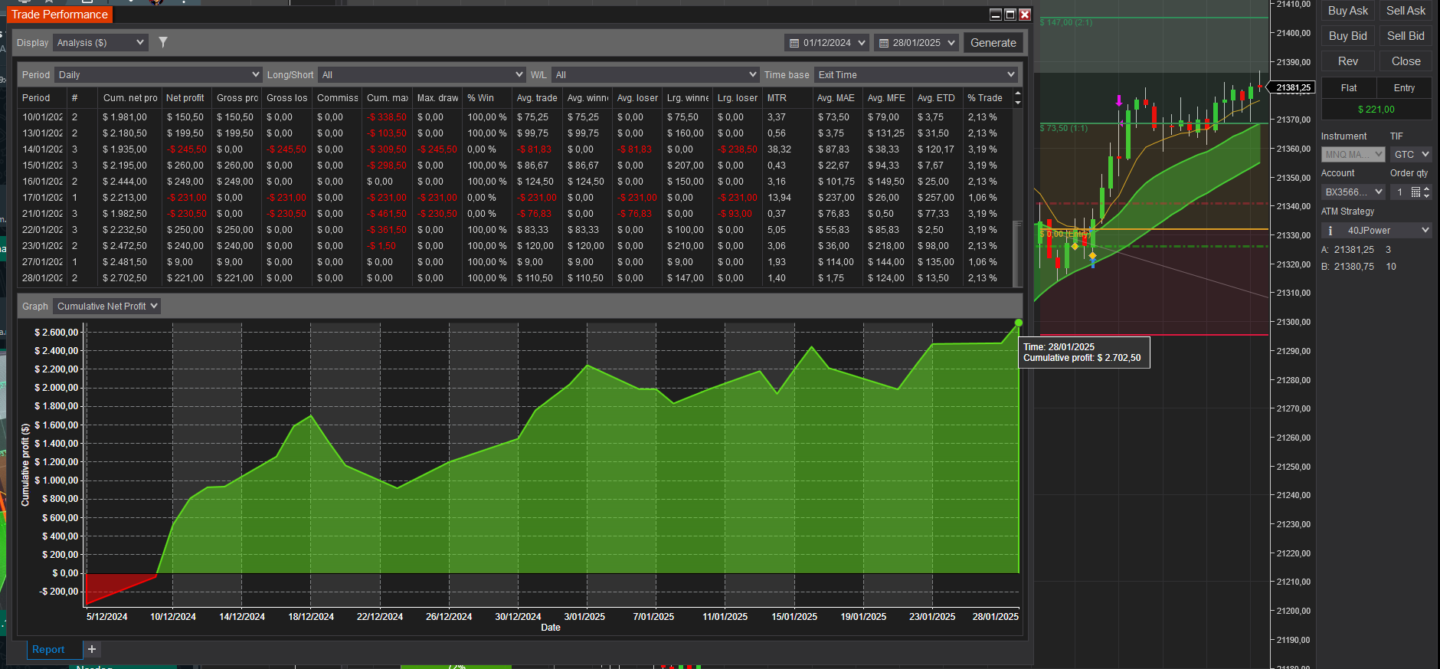Click the funnel filter icon beside Display
Image resolution: width=1440 pixels, height=669 pixels.
click(x=163, y=43)
